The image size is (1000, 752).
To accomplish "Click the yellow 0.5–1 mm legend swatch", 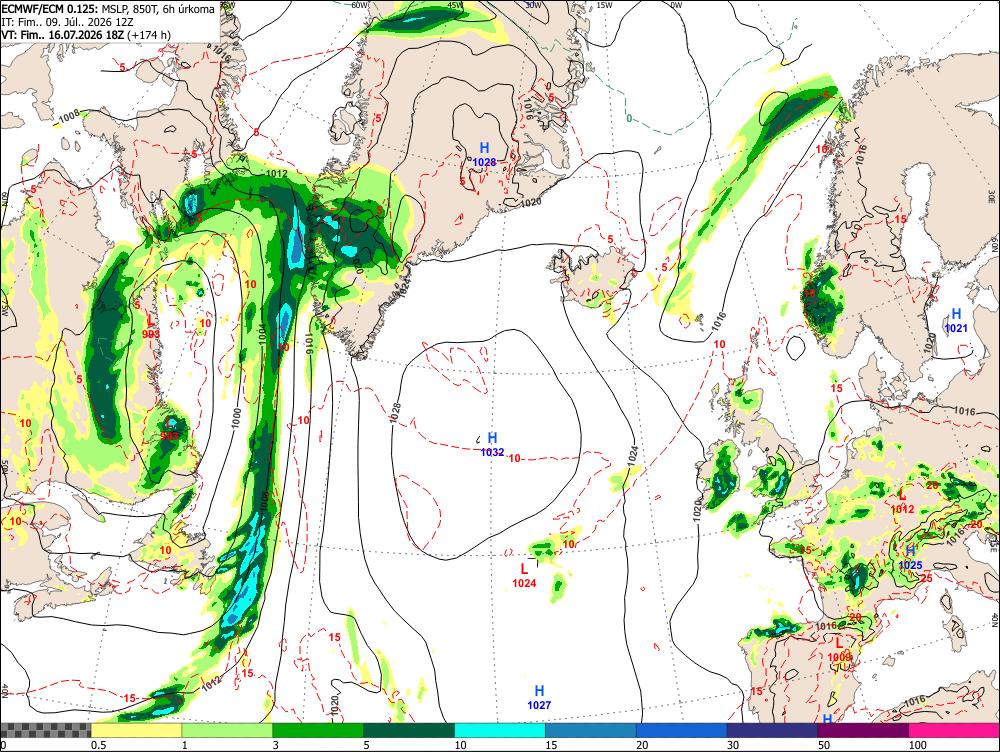I will (136, 730).
